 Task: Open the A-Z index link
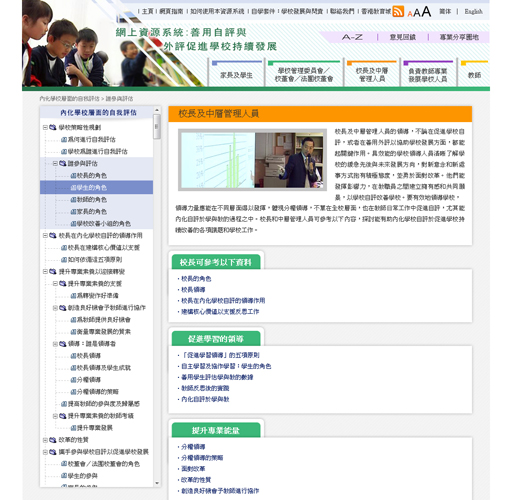tap(352, 37)
